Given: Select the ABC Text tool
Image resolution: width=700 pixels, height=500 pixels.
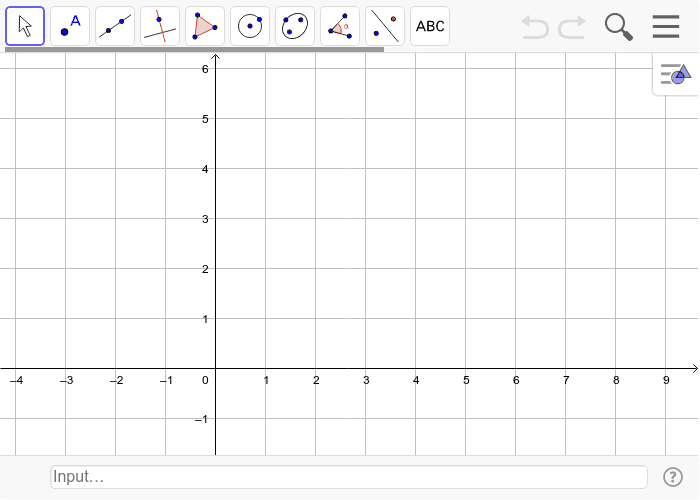Looking at the screenshot, I should (430, 26).
